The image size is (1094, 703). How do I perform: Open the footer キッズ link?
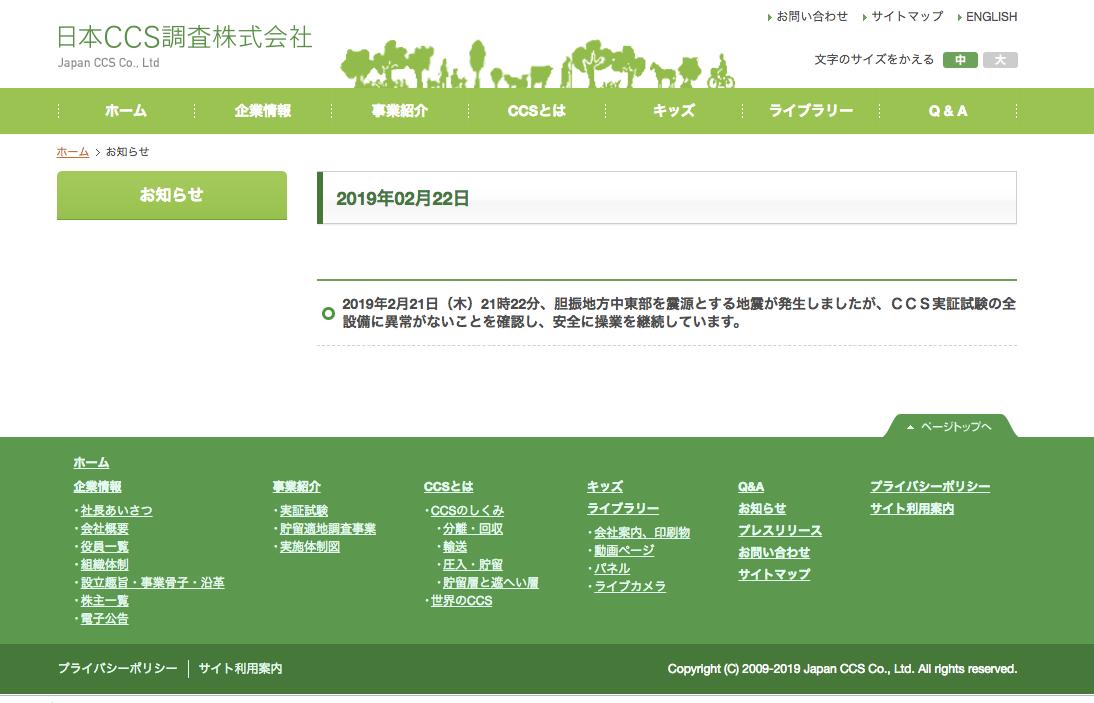pos(604,487)
